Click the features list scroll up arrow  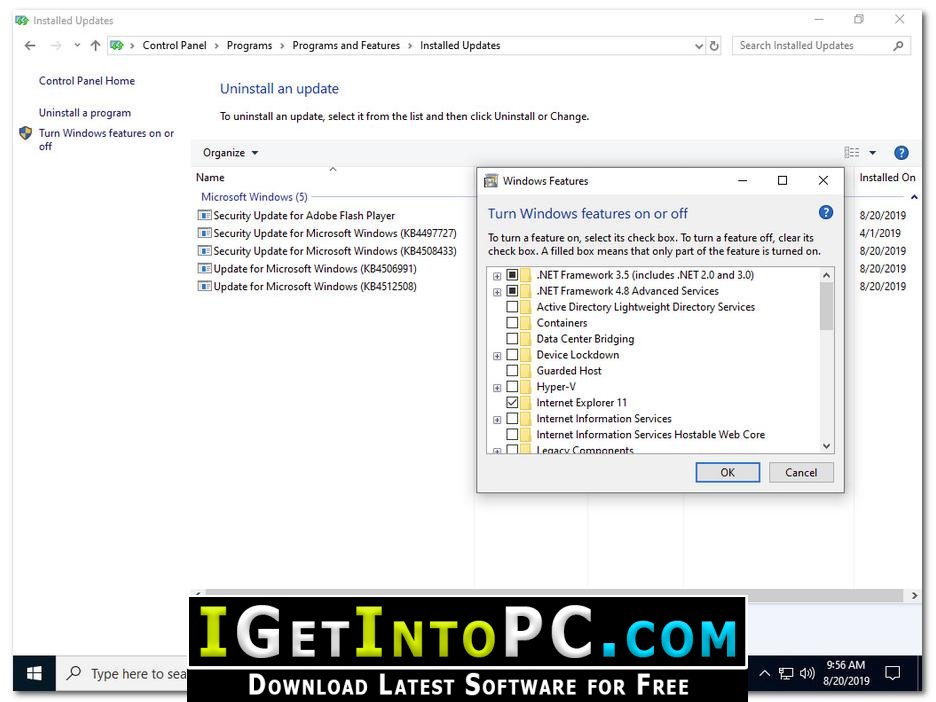point(826,275)
